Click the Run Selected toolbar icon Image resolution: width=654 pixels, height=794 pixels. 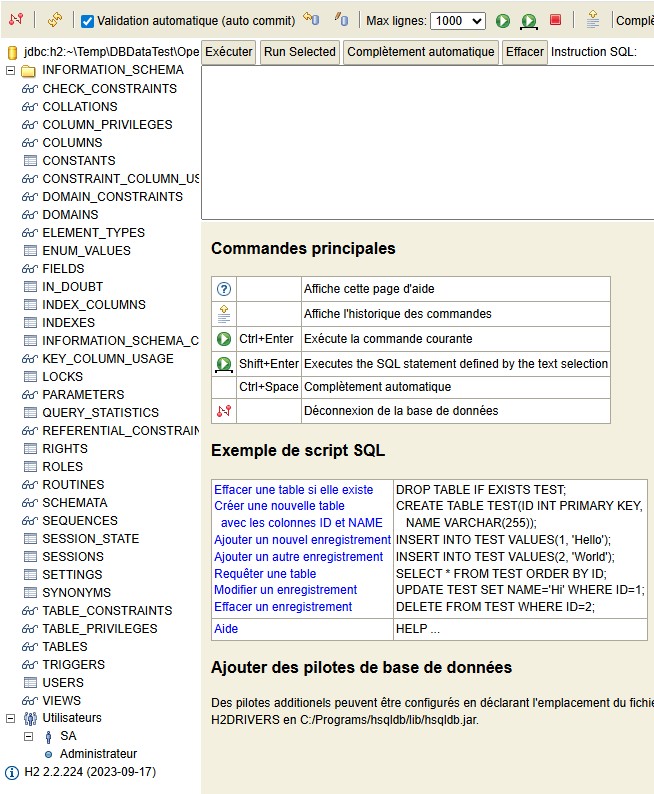pos(528,20)
